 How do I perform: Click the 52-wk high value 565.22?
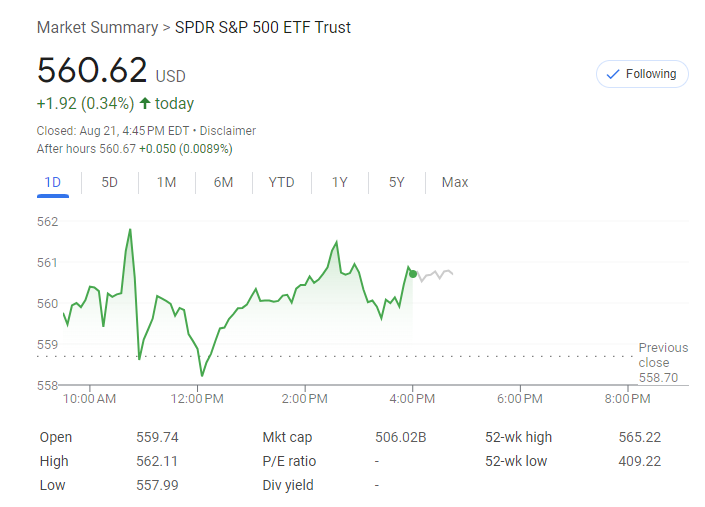pyautogui.click(x=639, y=437)
